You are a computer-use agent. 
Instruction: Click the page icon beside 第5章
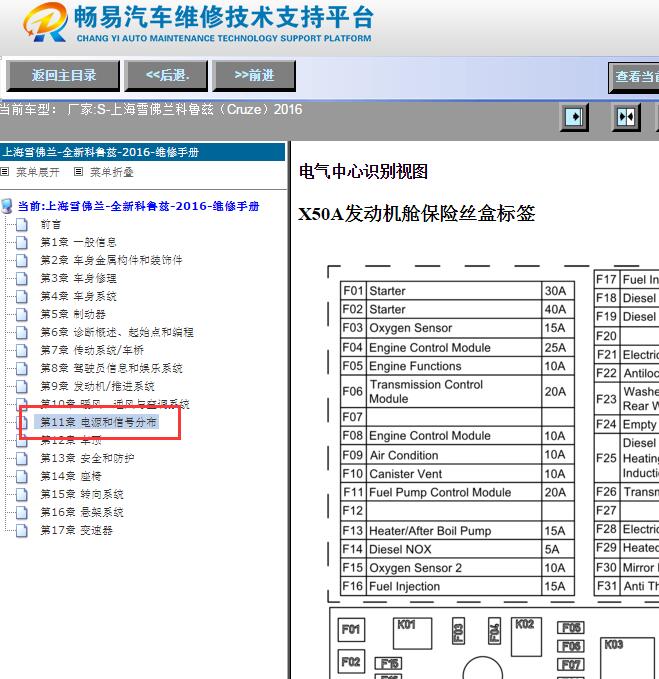coord(22,314)
